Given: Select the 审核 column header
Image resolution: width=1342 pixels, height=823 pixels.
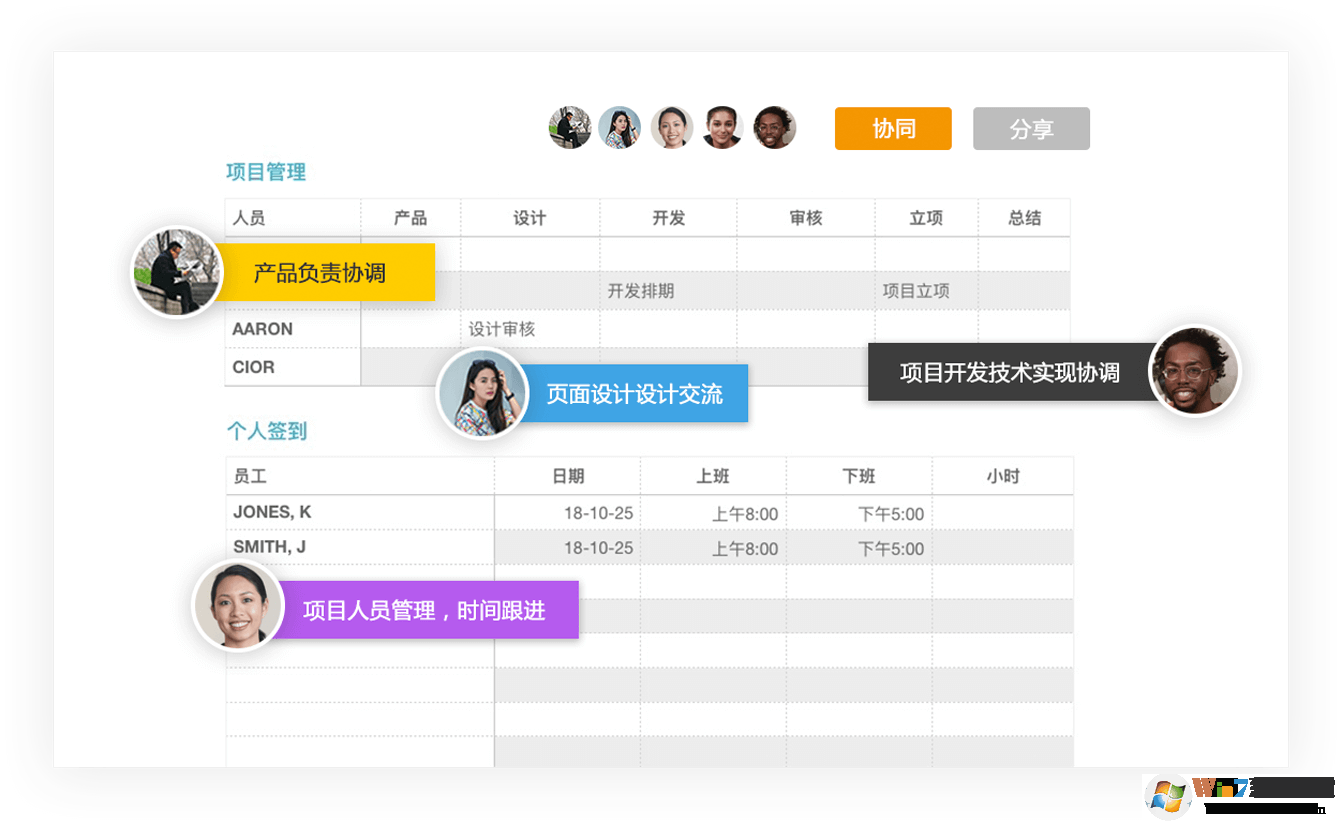Looking at the screenshot, I should (x=805, y=218).
